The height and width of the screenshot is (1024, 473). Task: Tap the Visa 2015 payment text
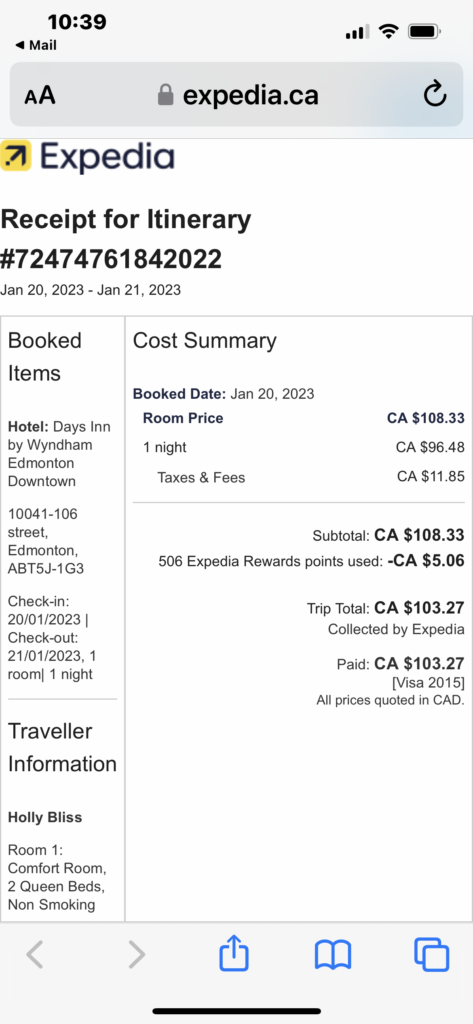coord(429,683)
